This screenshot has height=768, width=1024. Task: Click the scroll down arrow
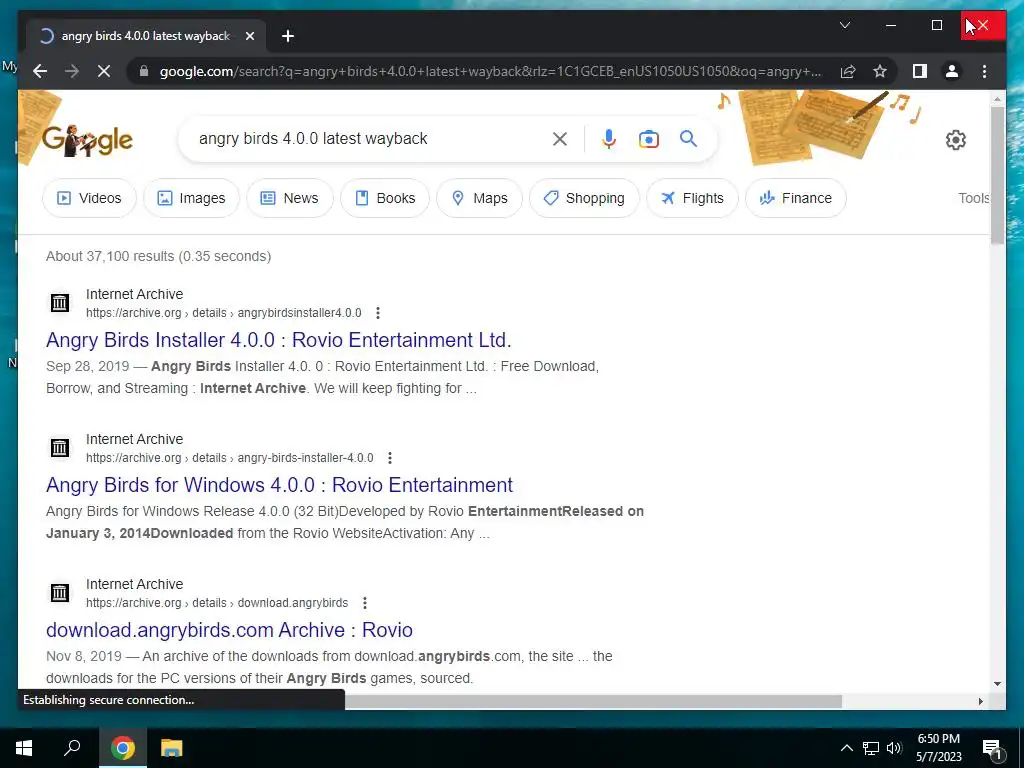997,684
